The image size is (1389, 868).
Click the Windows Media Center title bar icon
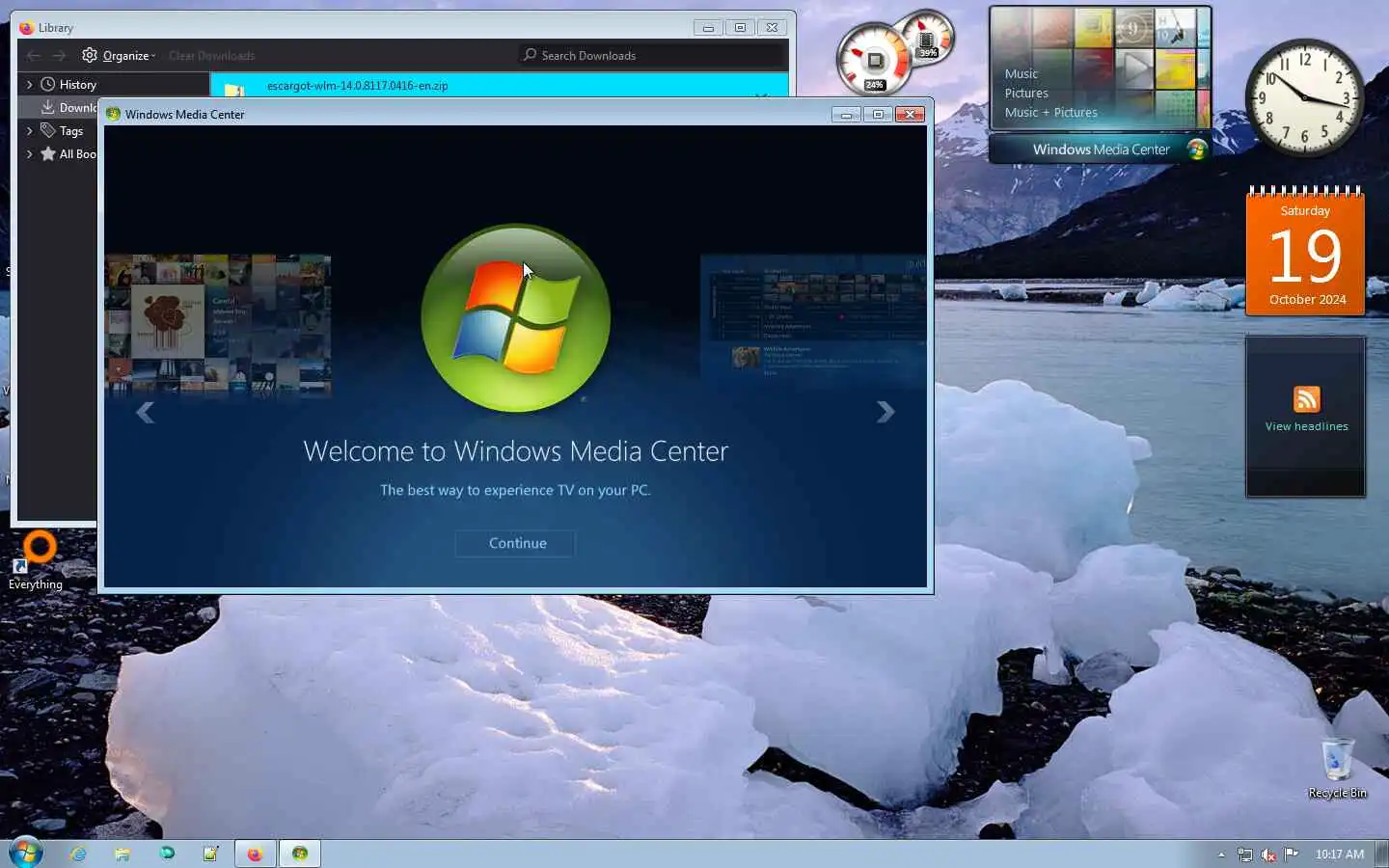[x=113, y=114]
